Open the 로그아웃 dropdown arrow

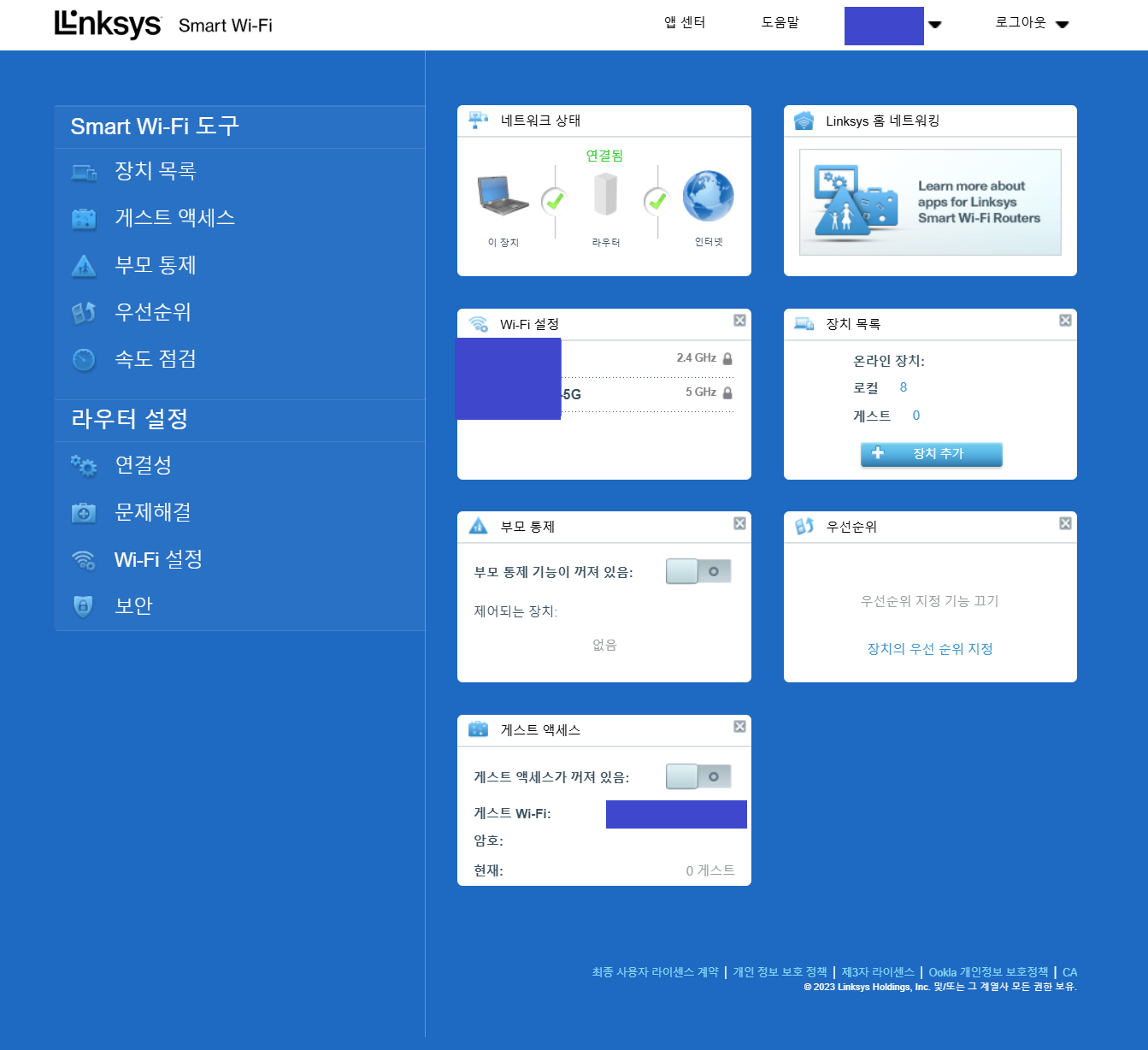(1063, 25)
